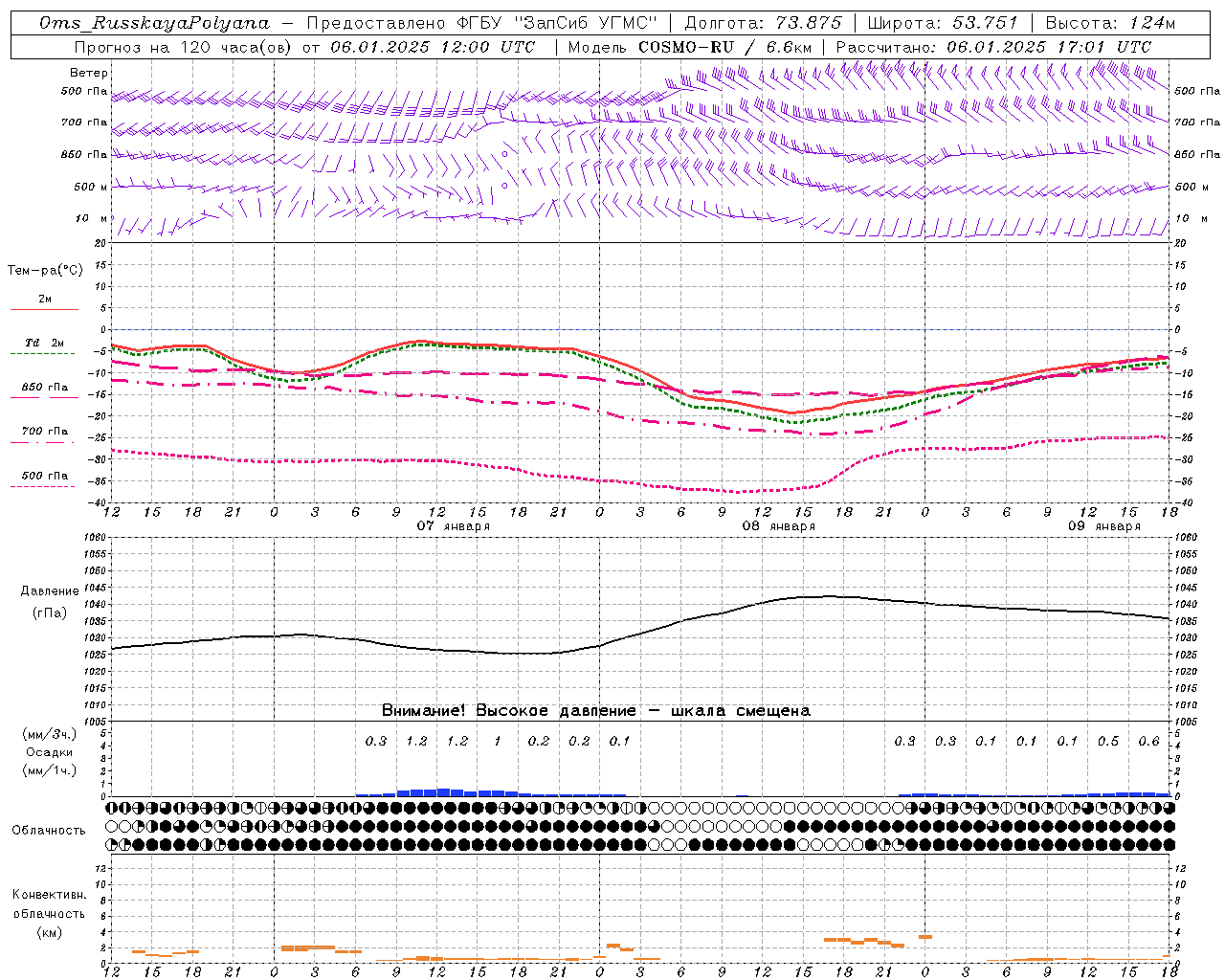Click the Td 2м dew point legend entry
Image resolution: width=1225 pixels, height=980 pixels.
44,343
